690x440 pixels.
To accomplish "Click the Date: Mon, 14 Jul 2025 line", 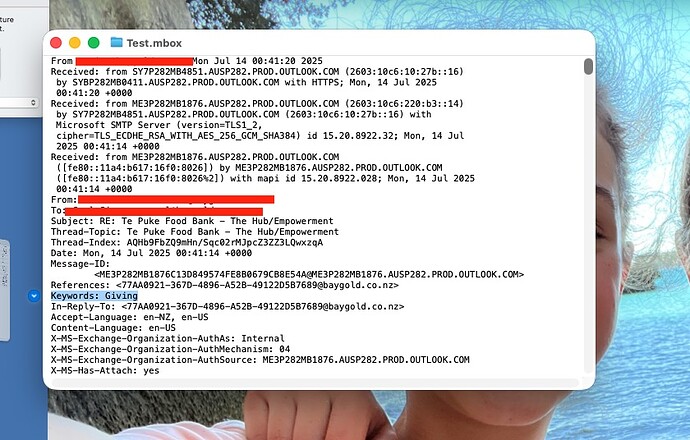I will (x=151, y=253).
